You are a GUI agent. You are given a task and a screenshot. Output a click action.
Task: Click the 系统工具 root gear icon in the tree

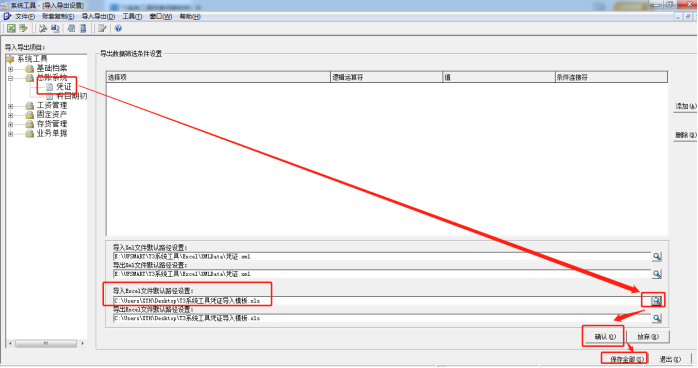coord(10,59)
